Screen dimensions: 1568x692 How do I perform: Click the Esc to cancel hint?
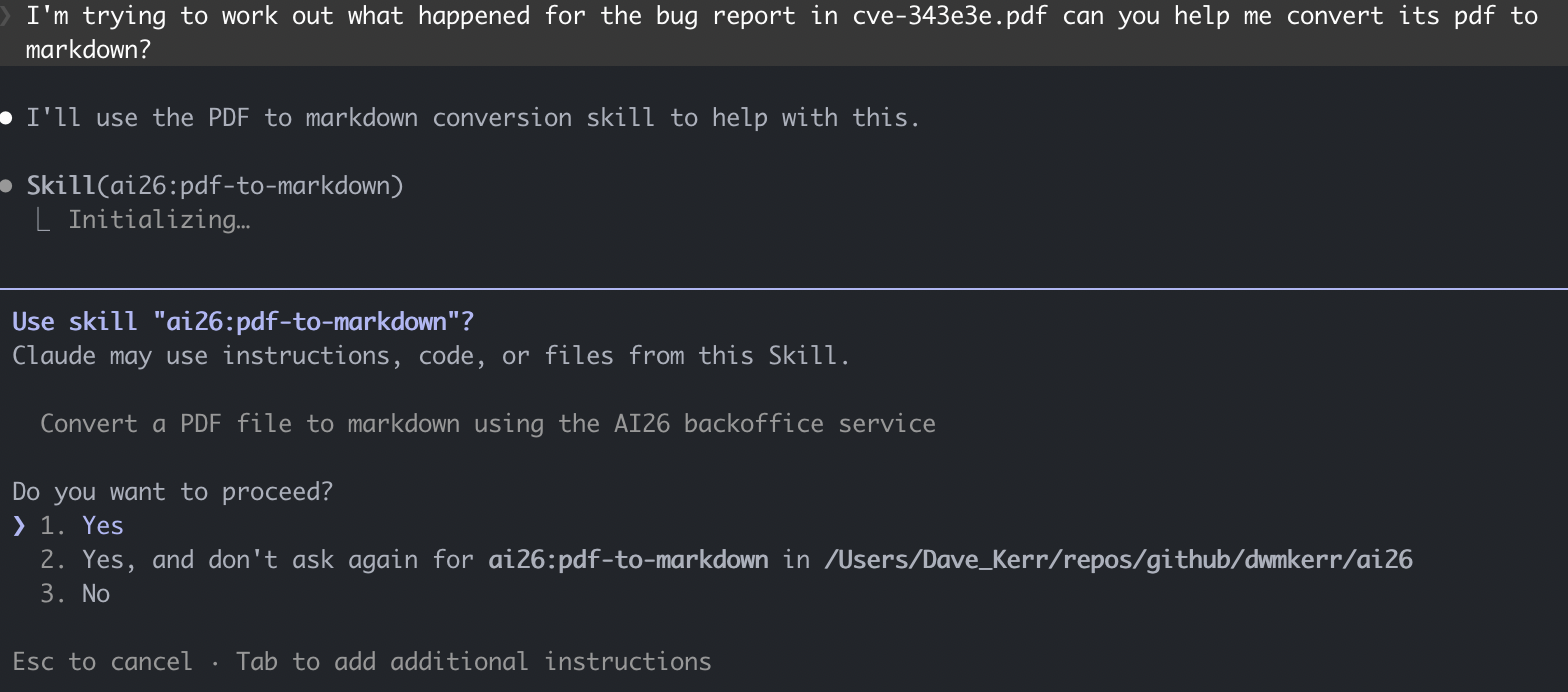pos(102,662)
